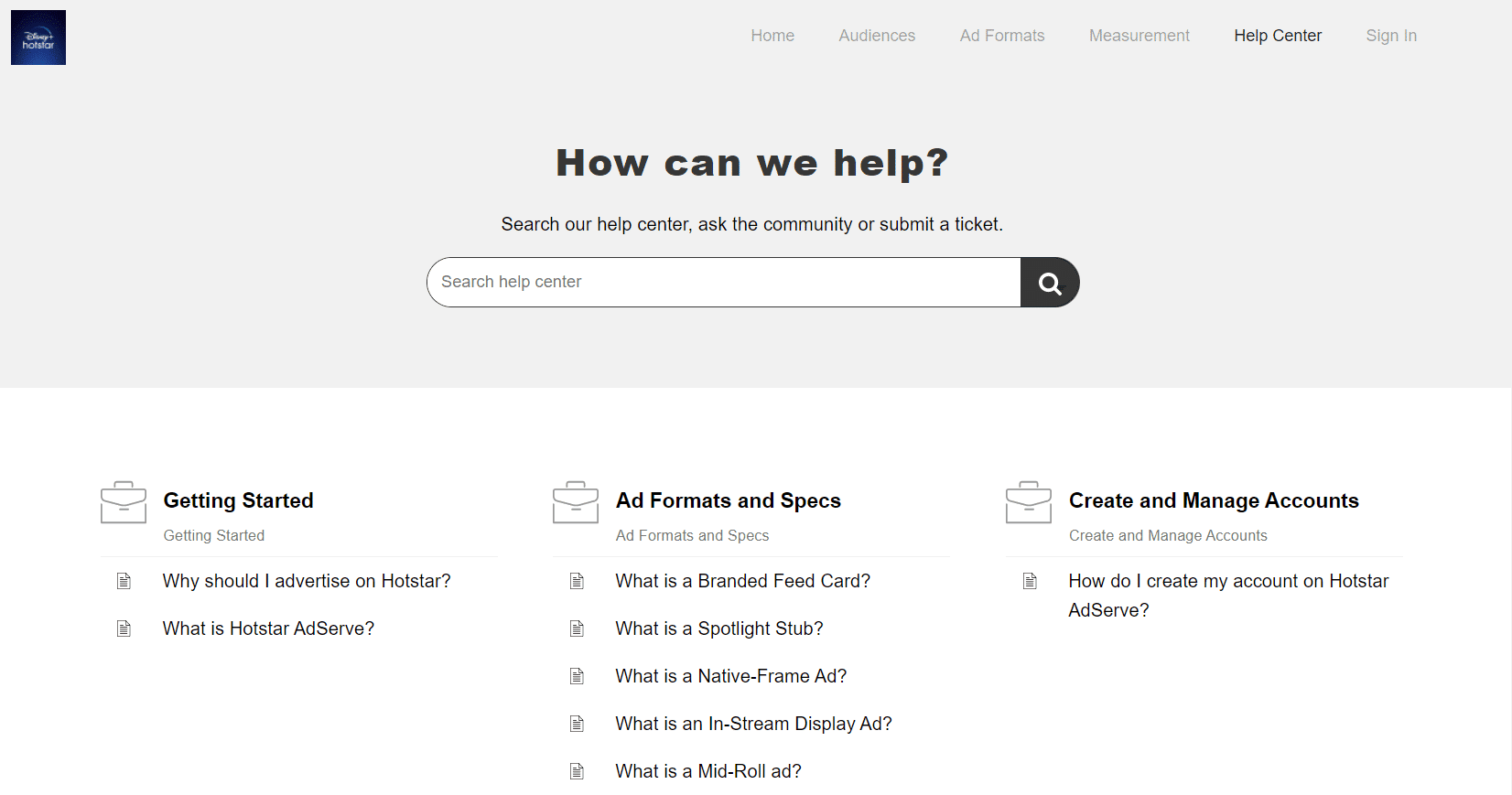Select the Help Center navigation item
1512x795 pixels.
click(x=1278, y=36)
